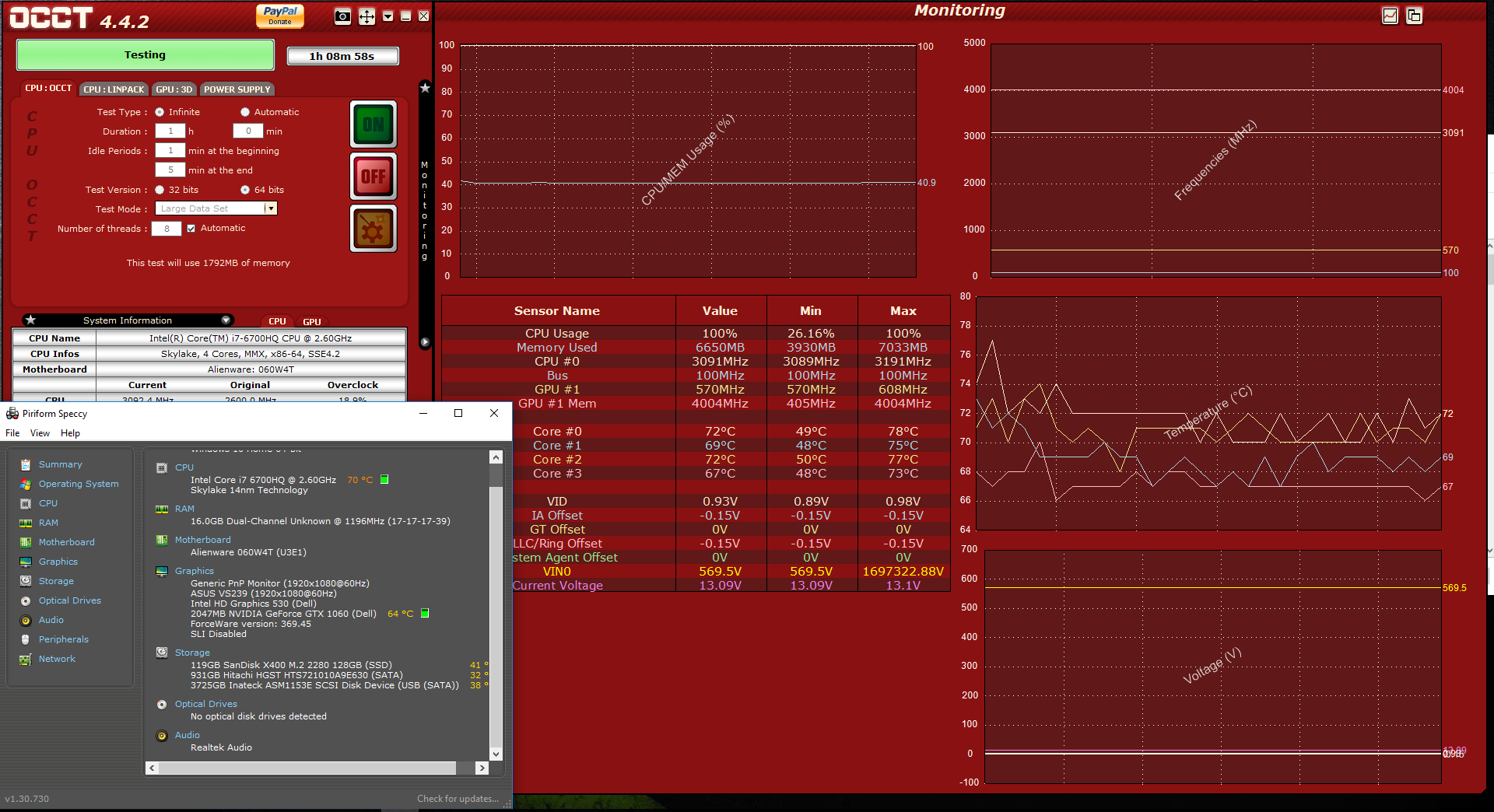Click the Number of threads field

coord(167,229)
